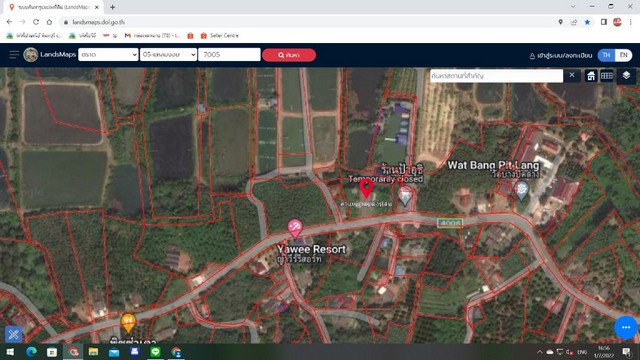Switch language to TH

(x=607, y=55)
